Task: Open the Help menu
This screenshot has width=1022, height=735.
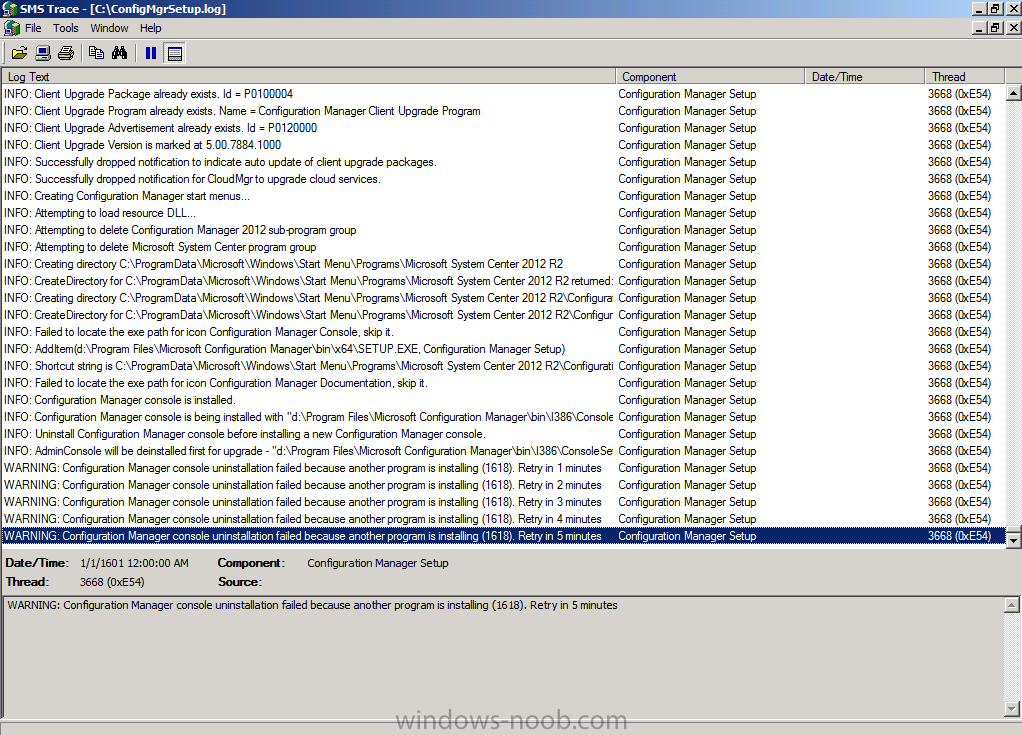Action: [x=151, y=28]
